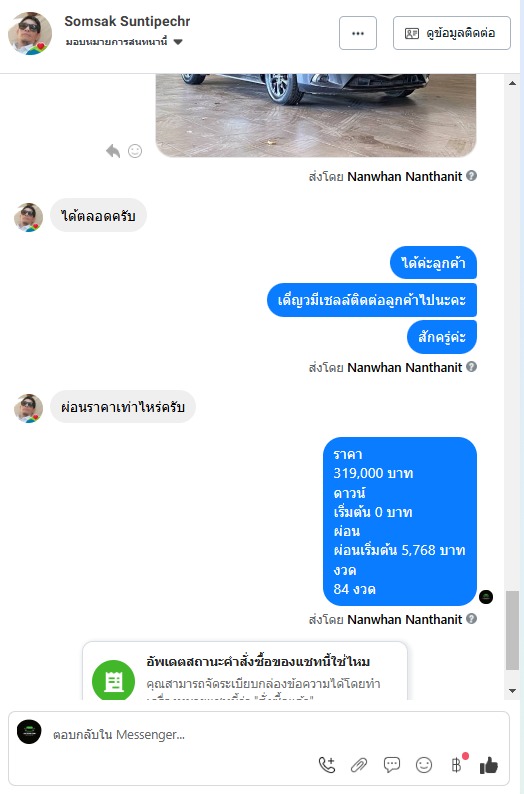524x794 pixels.
Task: Open the car photo thumbnail
Action: tap(316, 115)
